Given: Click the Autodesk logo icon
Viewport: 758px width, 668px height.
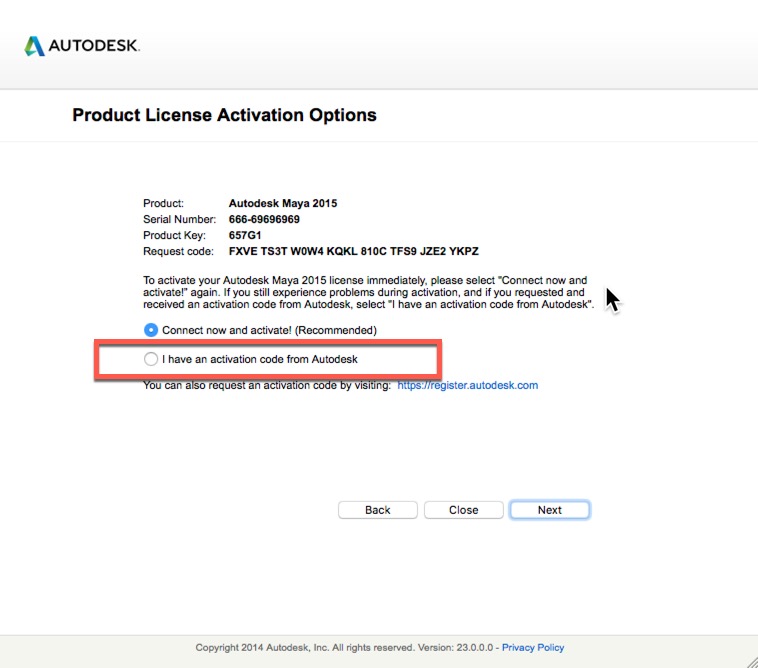Looking at the screenshot, I should coord(34,46).
